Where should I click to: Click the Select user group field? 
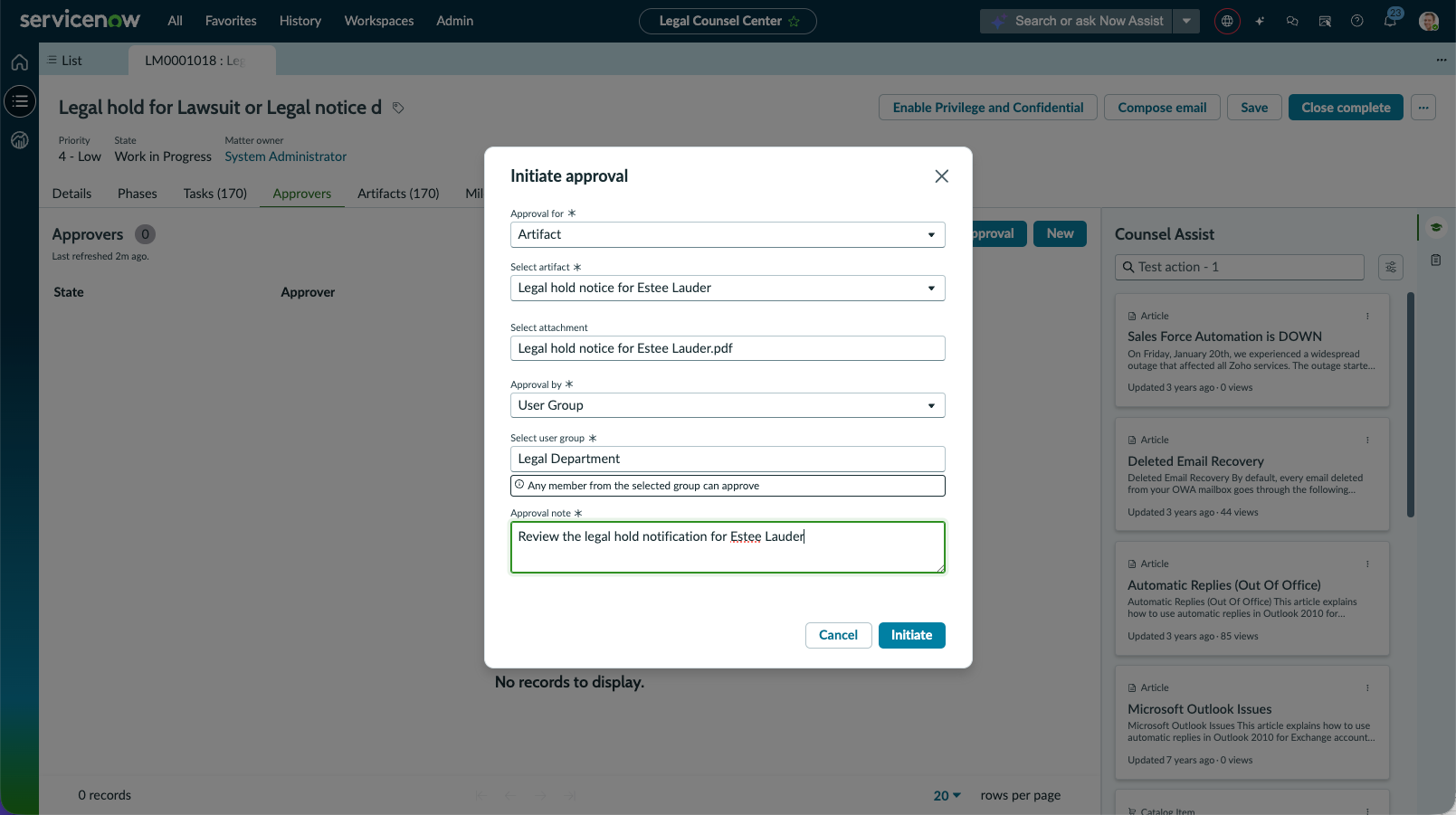pyautogui.click(x=728, y=459)
